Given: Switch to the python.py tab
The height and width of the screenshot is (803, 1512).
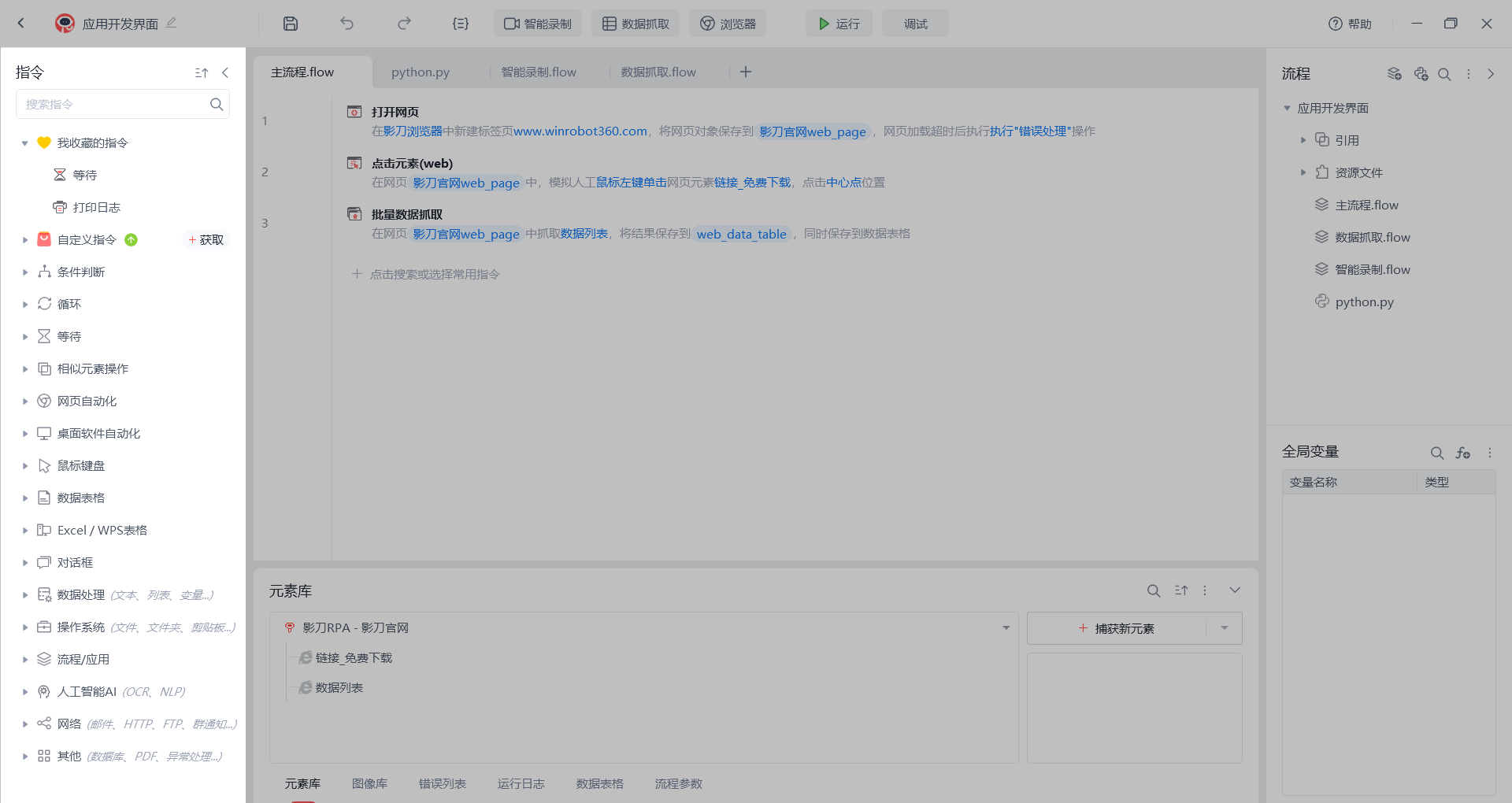Looking at the screenshot, I should pos(421,72).
